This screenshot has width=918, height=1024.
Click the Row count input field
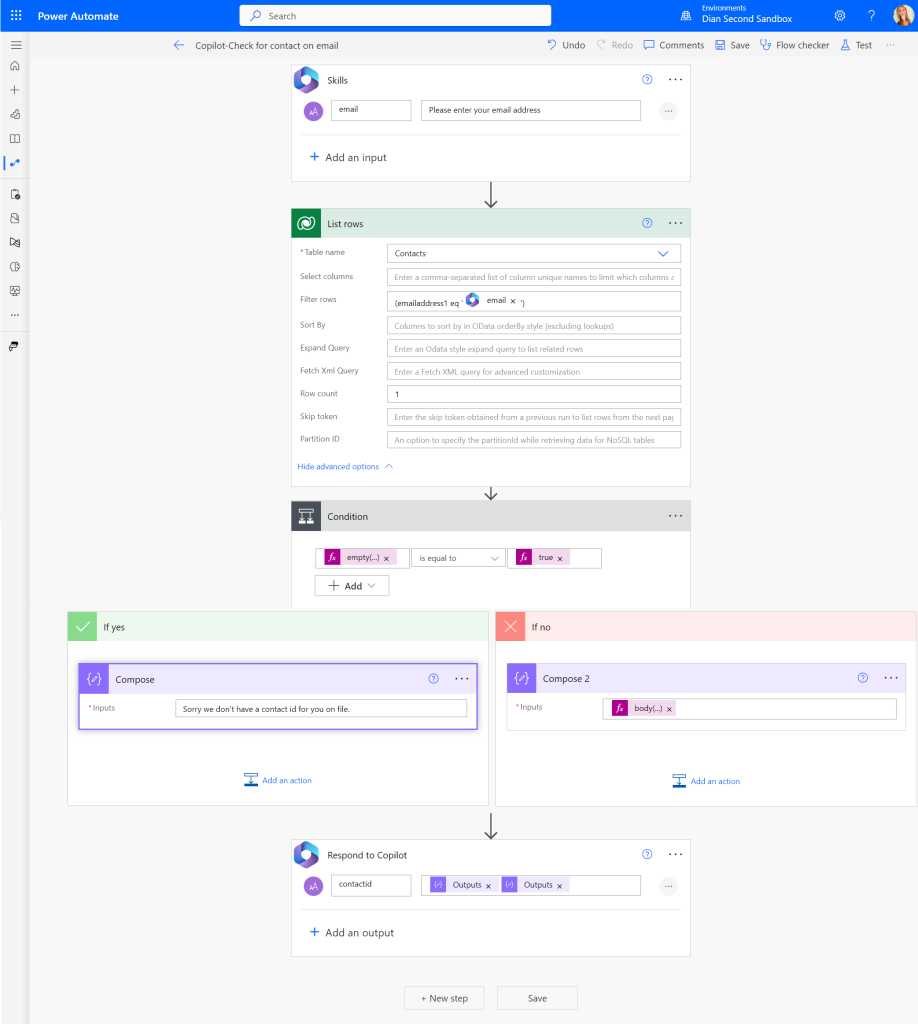click(x=534, y=394)
